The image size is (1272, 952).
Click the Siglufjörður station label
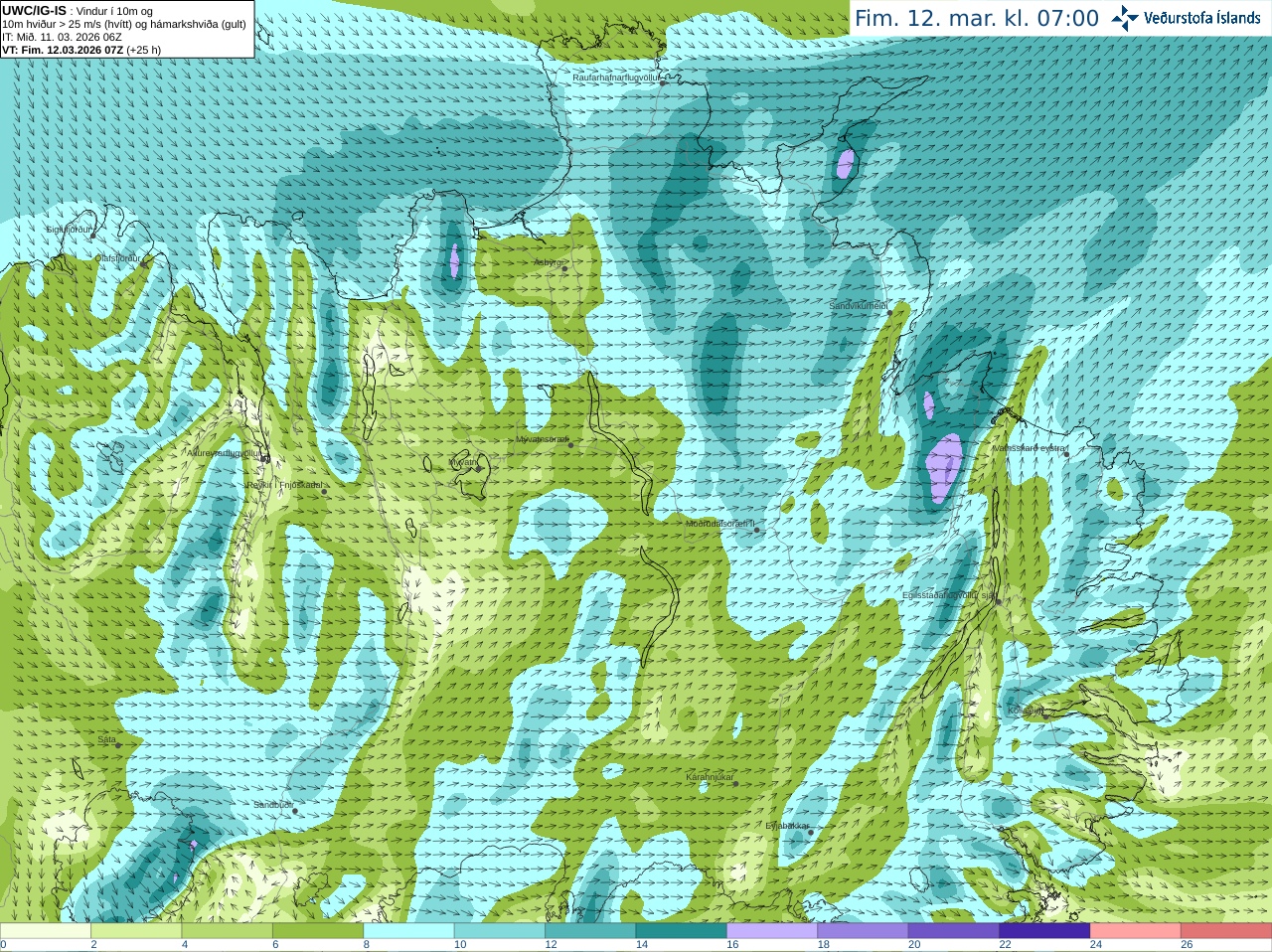click(x=70, y=230)
